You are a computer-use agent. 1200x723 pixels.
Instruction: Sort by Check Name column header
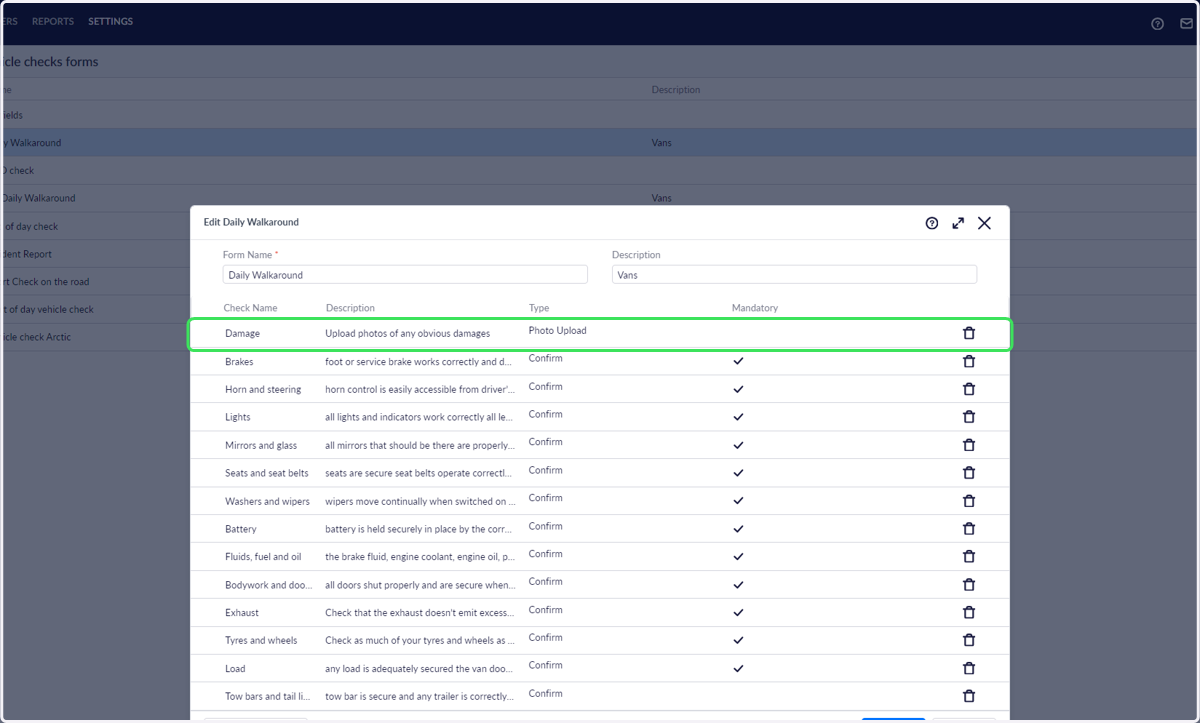(x=250, y=308)
